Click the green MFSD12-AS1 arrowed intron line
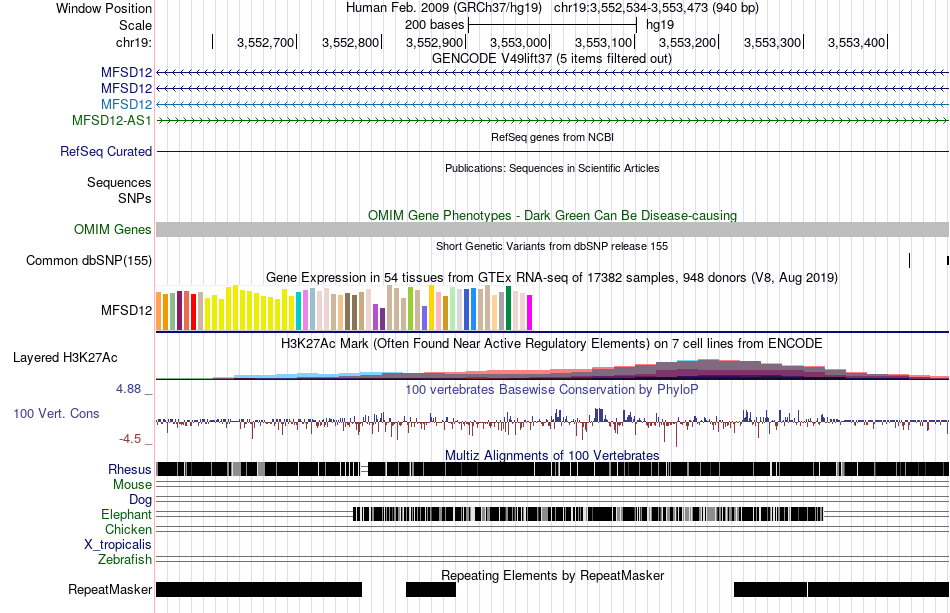Screen dimensions: 950x613 point(552,121)
